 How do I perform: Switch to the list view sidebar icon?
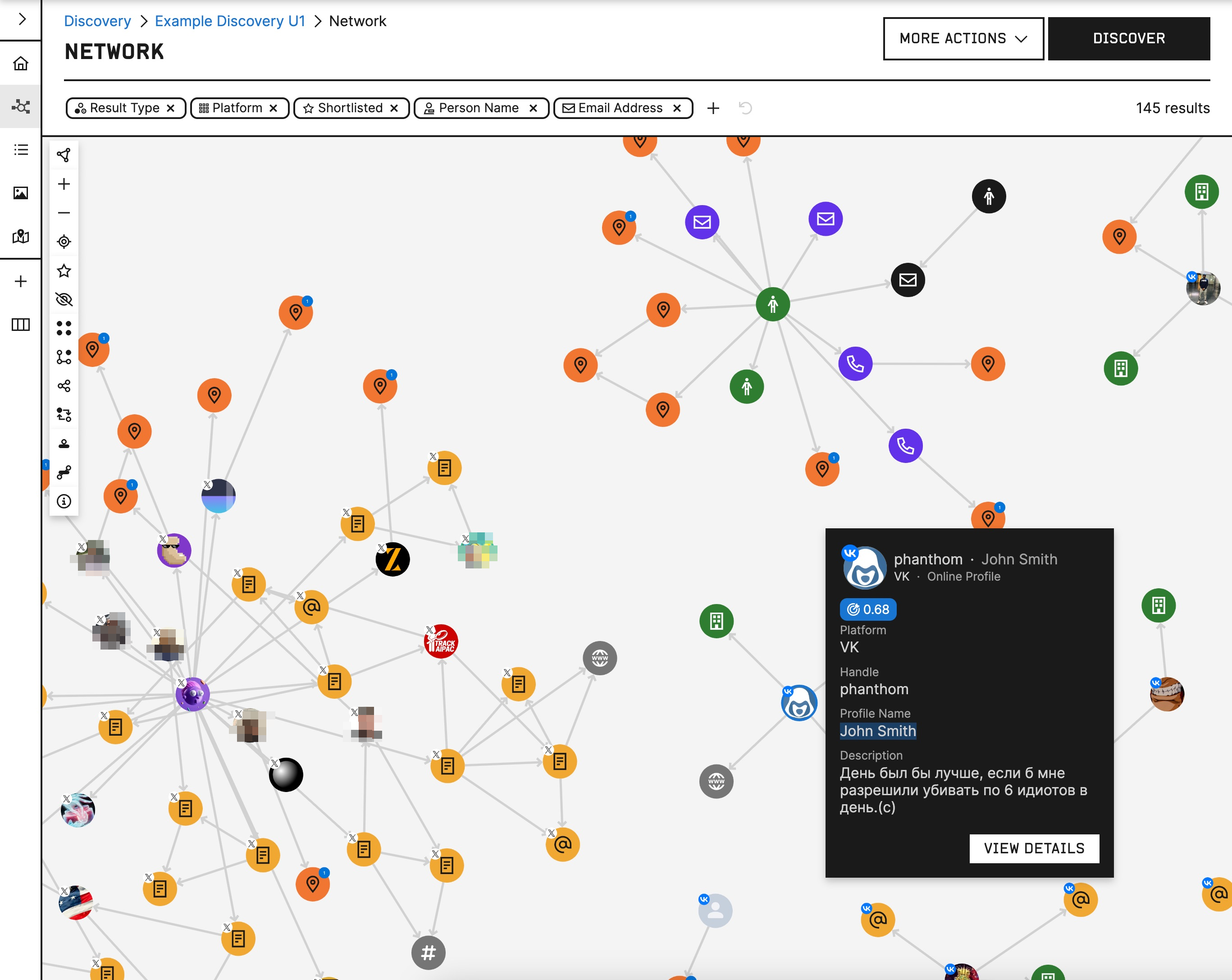pos(21,150)
